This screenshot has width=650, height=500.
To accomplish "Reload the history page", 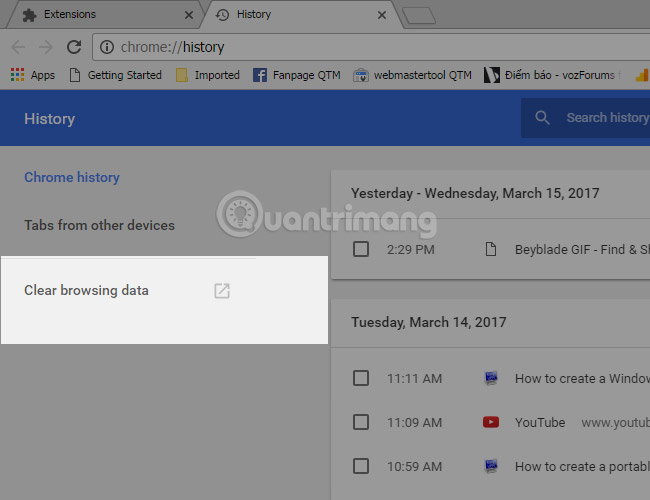I will coord(74,47).
